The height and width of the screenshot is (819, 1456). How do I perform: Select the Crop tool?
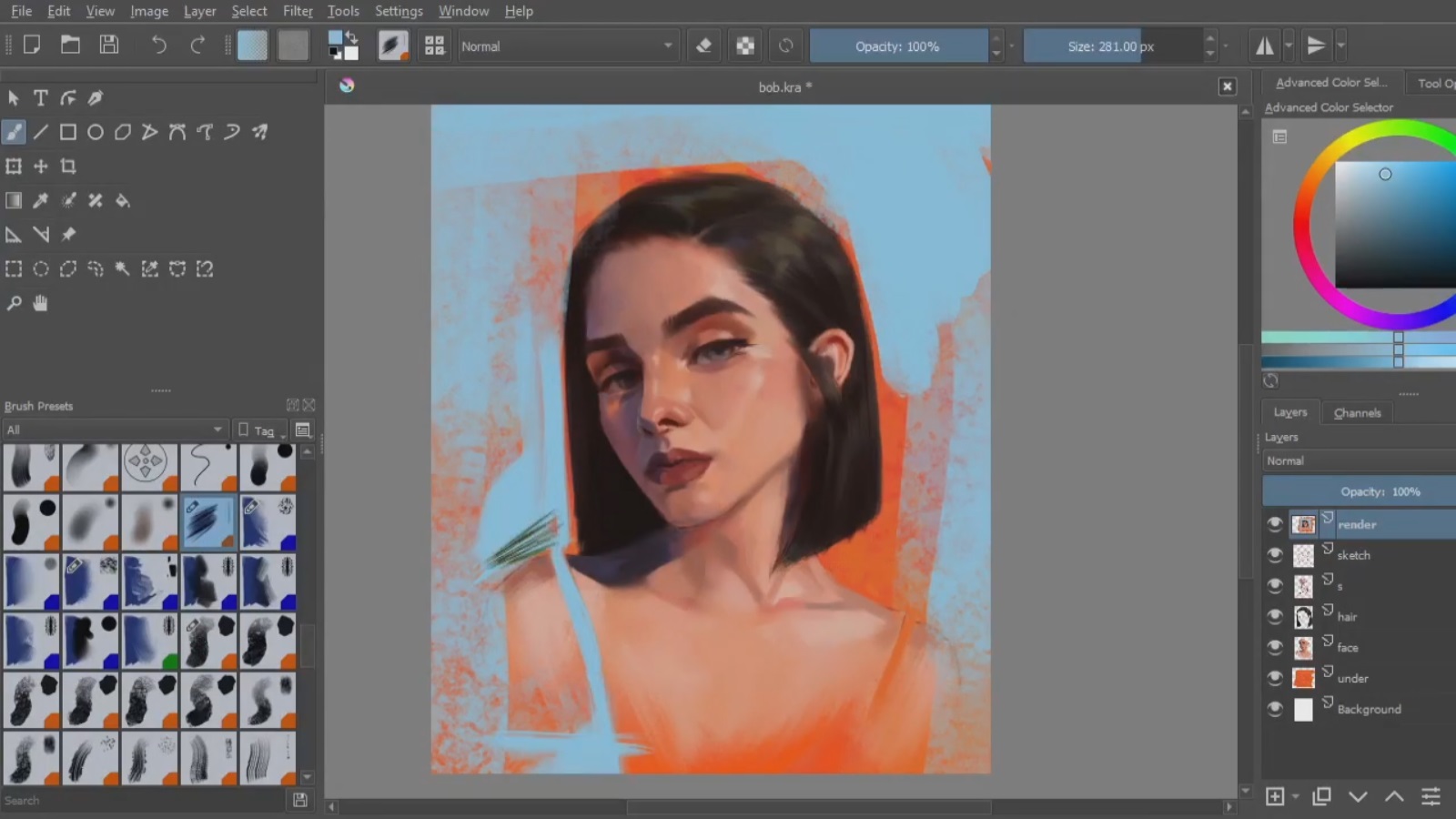(68, 167)
